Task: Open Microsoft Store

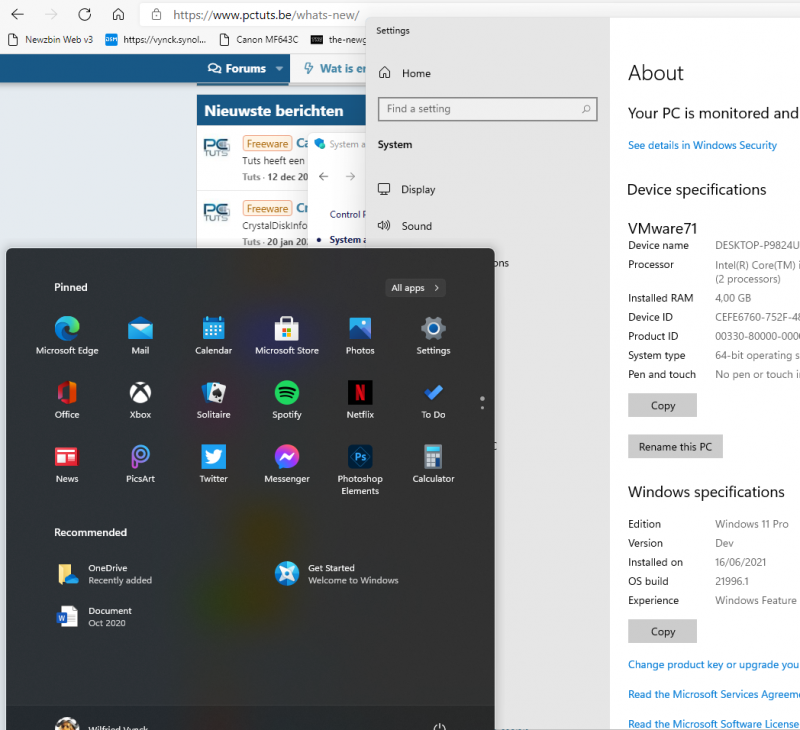Action: tap(287, 335)
